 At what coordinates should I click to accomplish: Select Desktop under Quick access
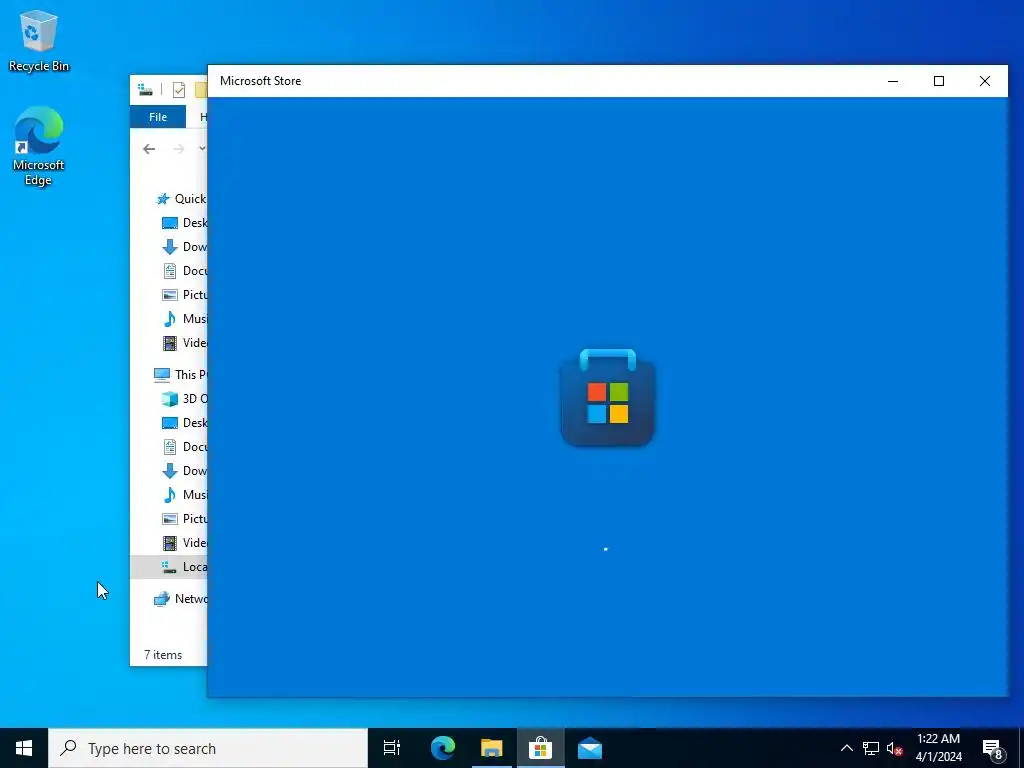tap(184, 223)
